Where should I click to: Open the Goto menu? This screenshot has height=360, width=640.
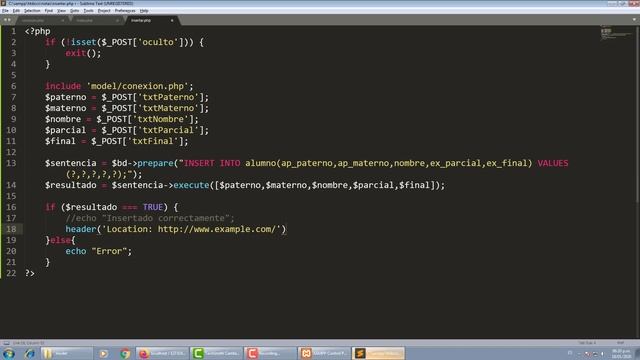point(74,11)
